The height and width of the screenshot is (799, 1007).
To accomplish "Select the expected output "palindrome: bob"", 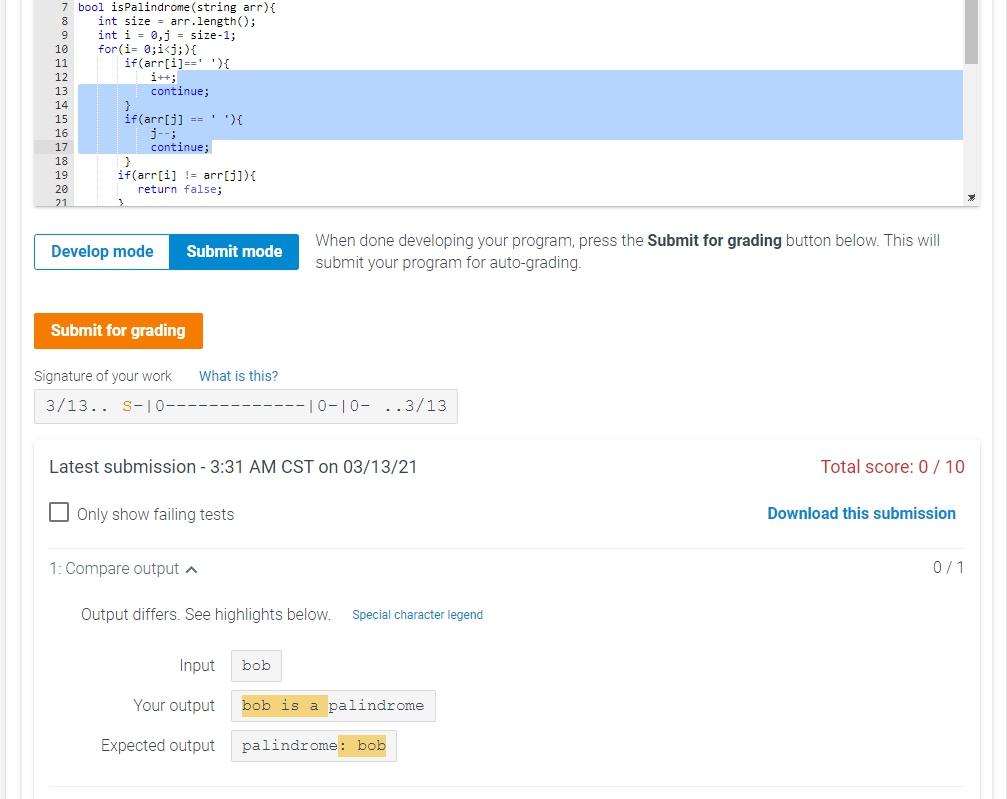I will pos(313,746).
